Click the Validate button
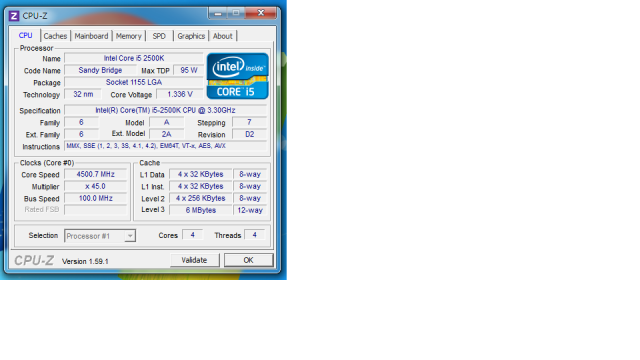Viewport: 640px width, 360px height. click(x=194, y=260)
